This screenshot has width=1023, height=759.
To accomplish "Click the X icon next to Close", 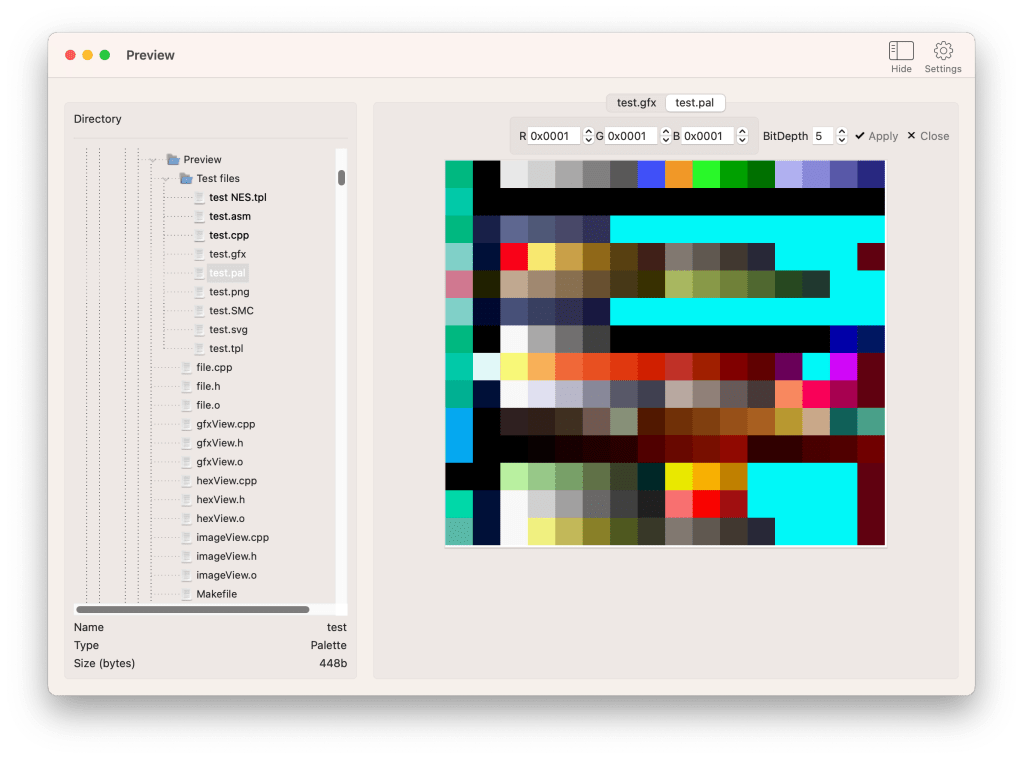I will (911, 136).
